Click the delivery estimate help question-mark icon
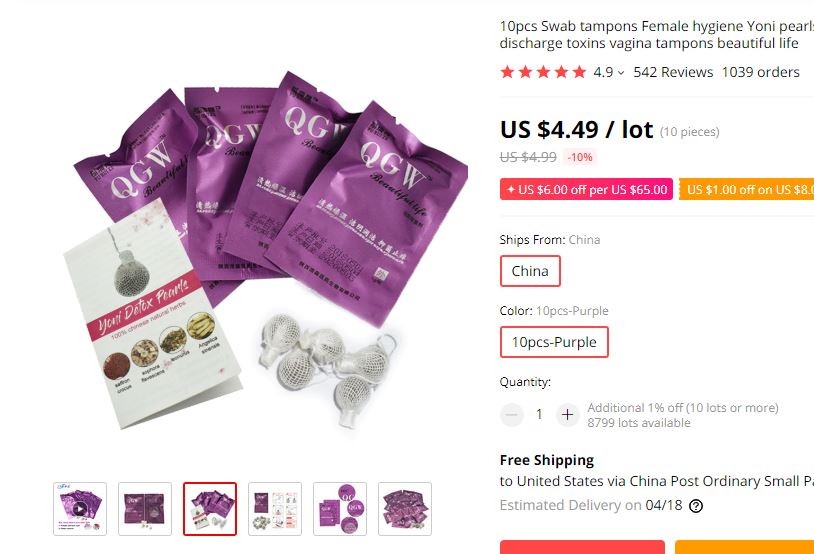The height and width of the screenshot is (554, 814). (696, 506)
